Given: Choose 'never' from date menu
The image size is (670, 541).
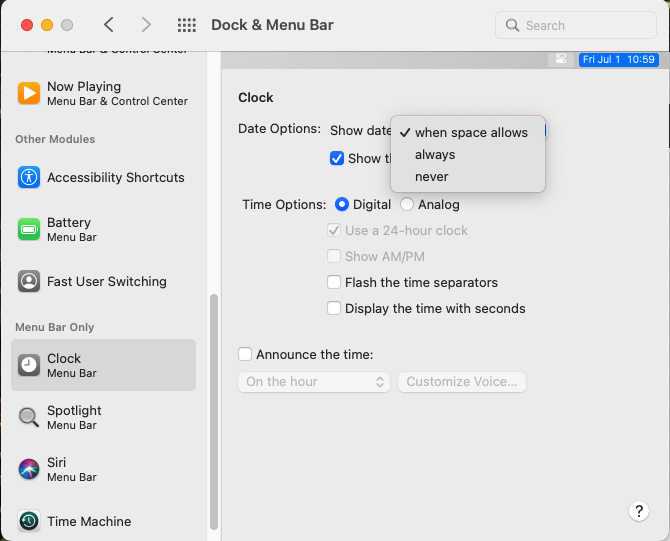Looking at the screenshot, I should tap(432, 176).
